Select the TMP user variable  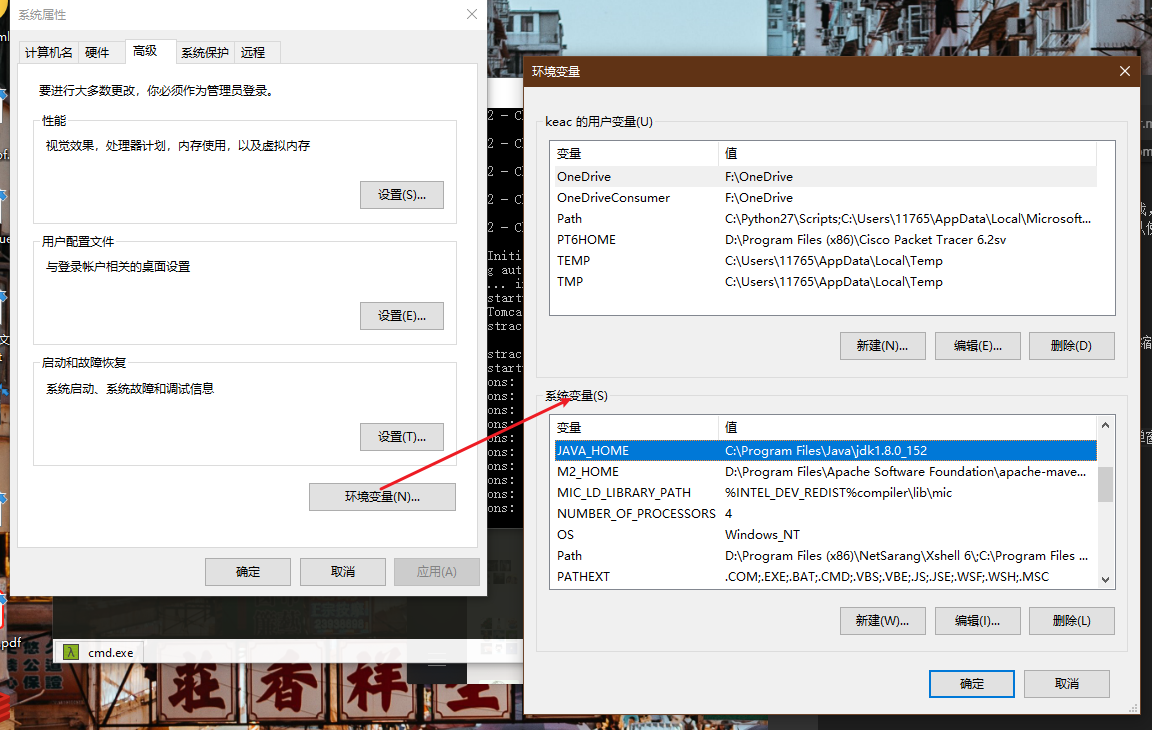click(825, 282)
